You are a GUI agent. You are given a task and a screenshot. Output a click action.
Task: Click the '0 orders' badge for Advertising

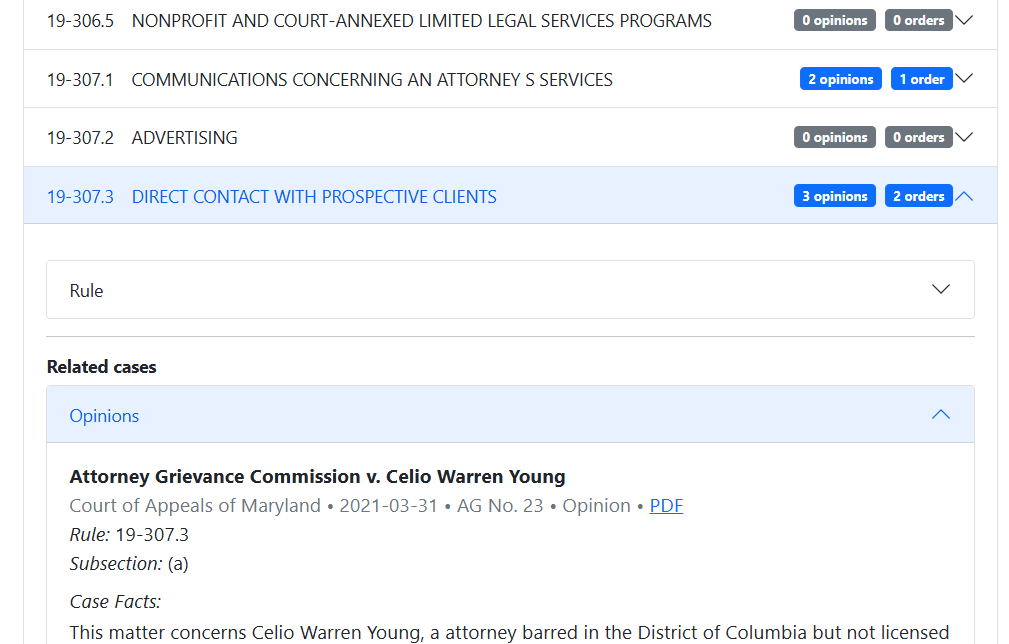click(918, 137)
